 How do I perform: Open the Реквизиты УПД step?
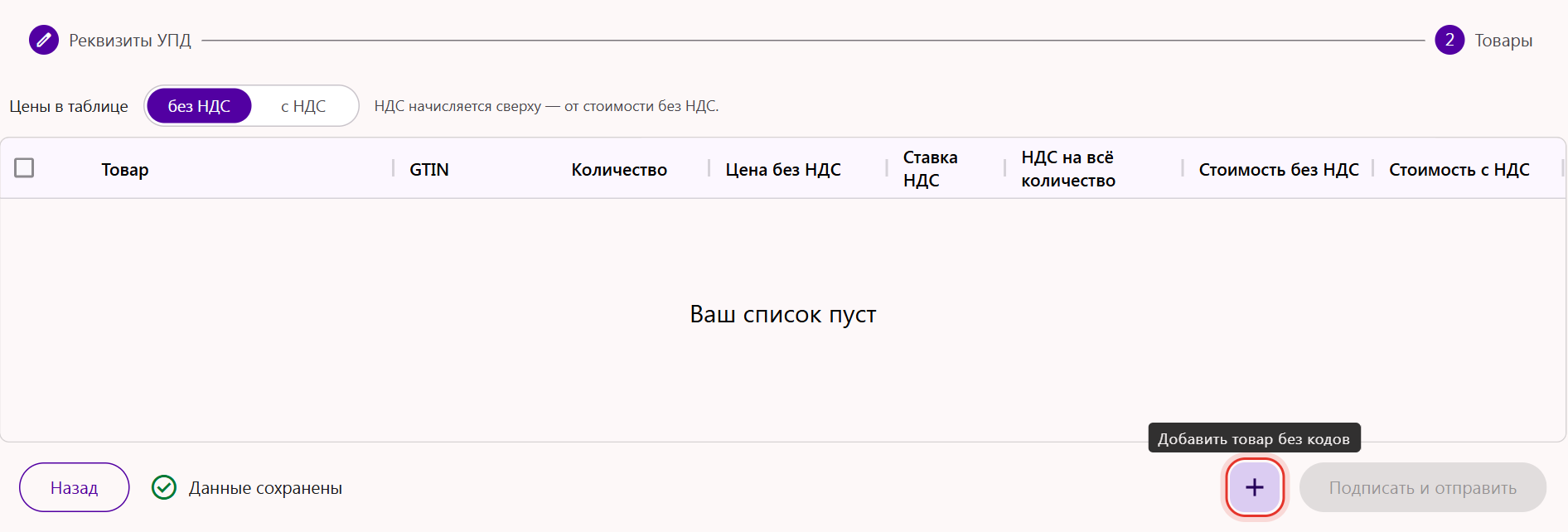[130, 40]
